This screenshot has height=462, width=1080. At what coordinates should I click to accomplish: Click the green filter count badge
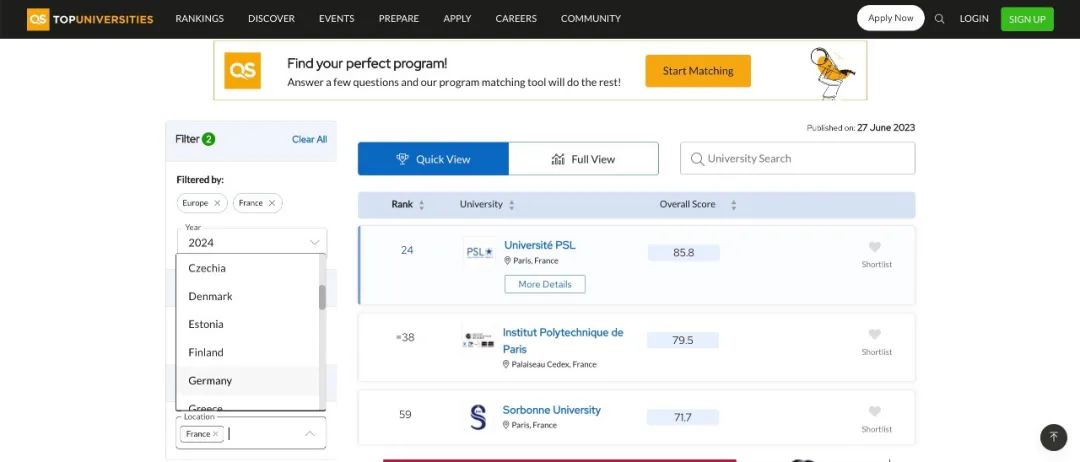[209, 139]
